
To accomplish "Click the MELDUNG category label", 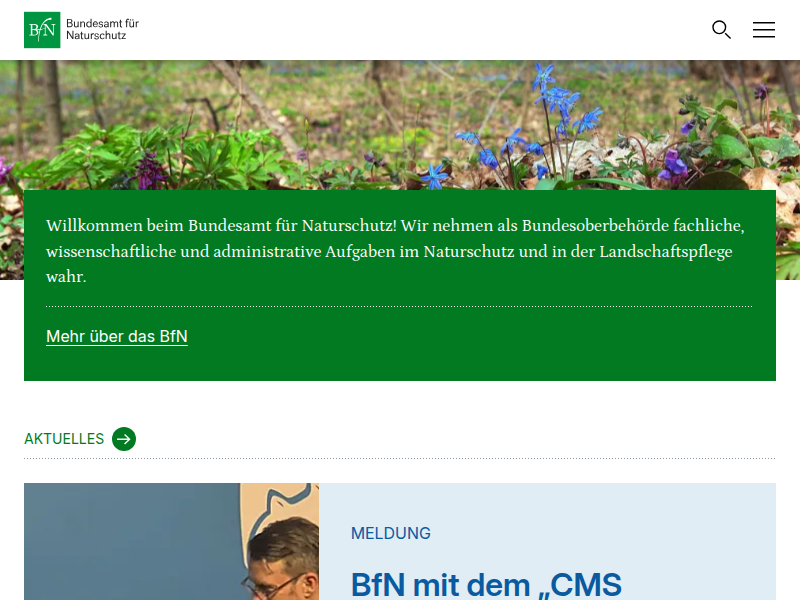I will pos(391,534).
